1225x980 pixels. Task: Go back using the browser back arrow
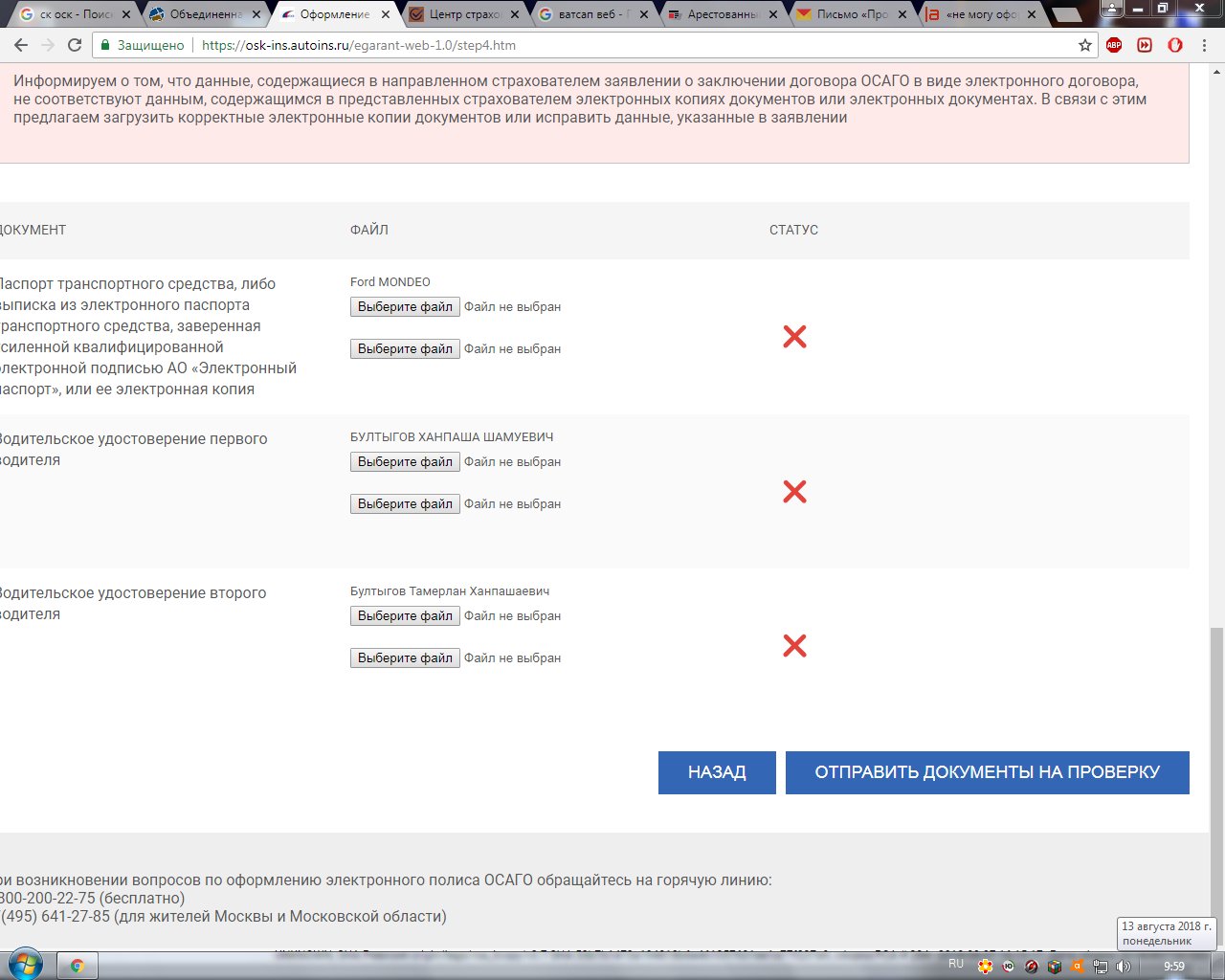click(x=21, y=45)
